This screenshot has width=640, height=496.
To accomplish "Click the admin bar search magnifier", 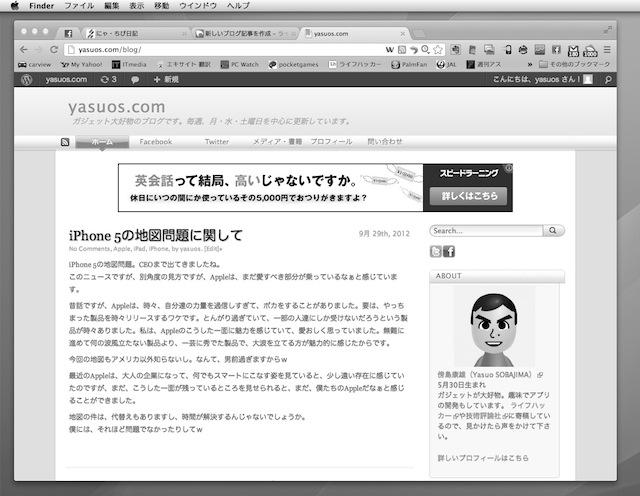I will click(x=608, y=80).
